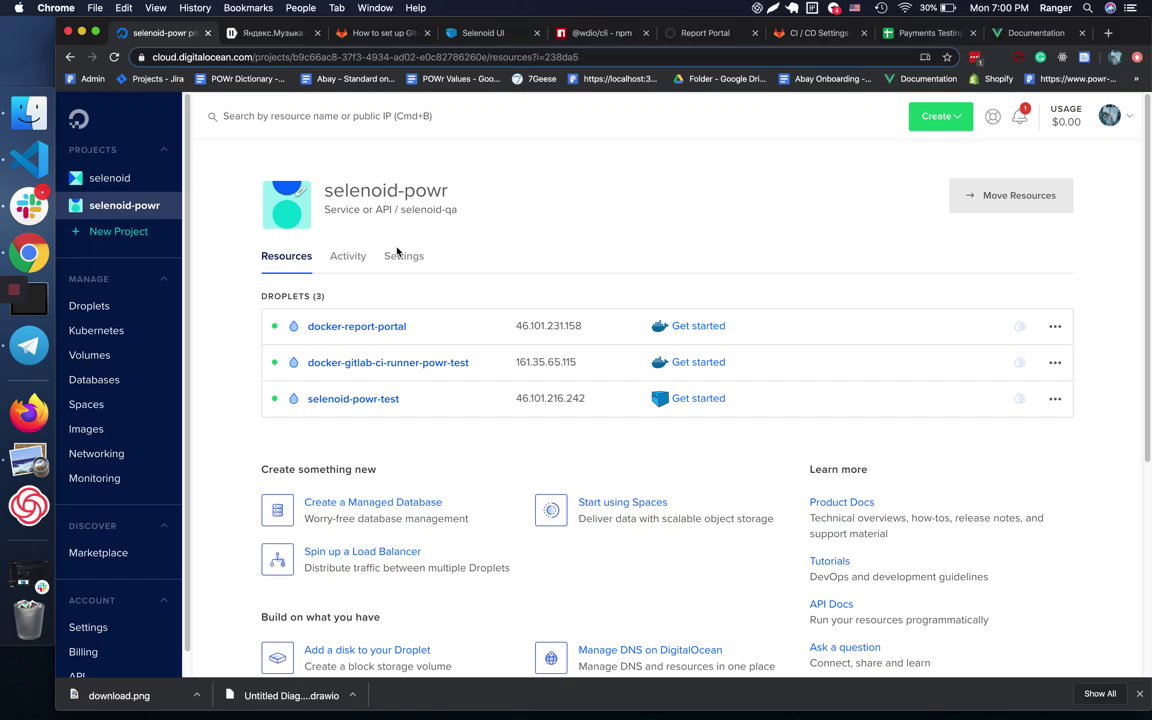The width and height of the screenshot is (1152, 720).
Task: Collapse the Discover section
Action: click(x=164, y=526)
